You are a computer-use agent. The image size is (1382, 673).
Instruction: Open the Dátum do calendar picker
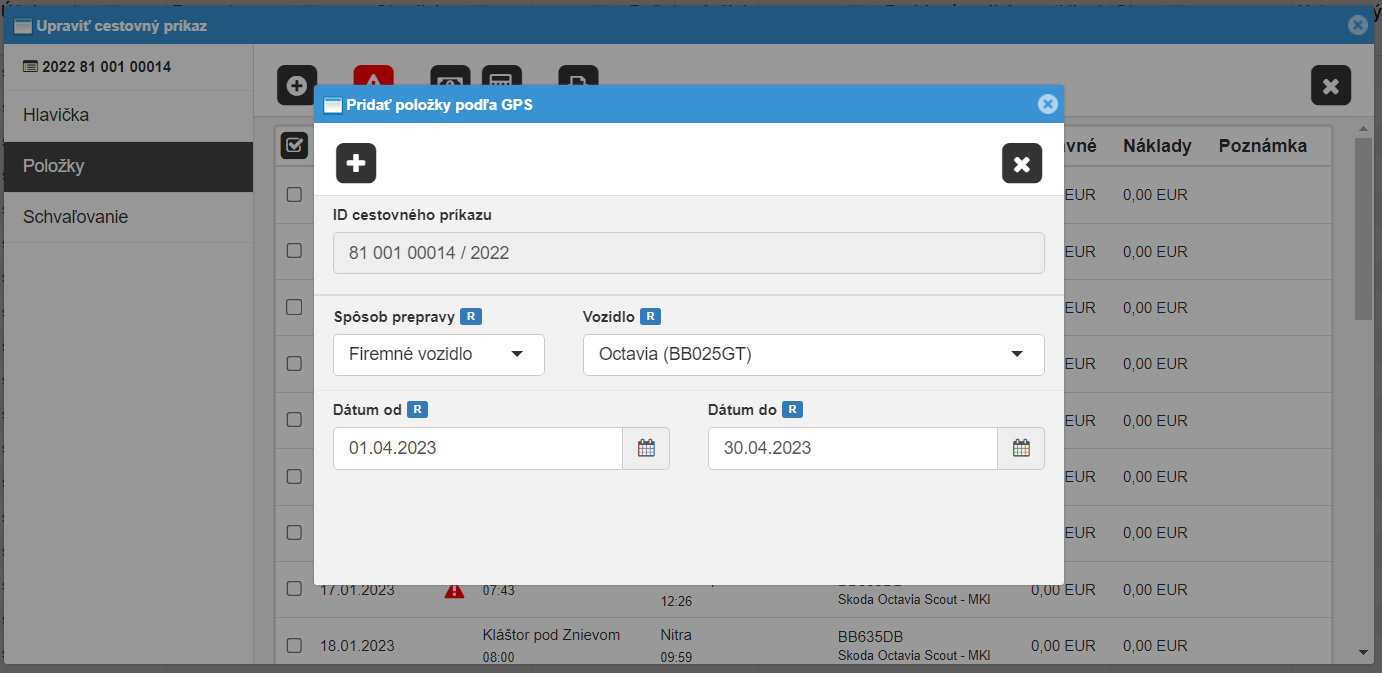click(x=1021, y=448)
